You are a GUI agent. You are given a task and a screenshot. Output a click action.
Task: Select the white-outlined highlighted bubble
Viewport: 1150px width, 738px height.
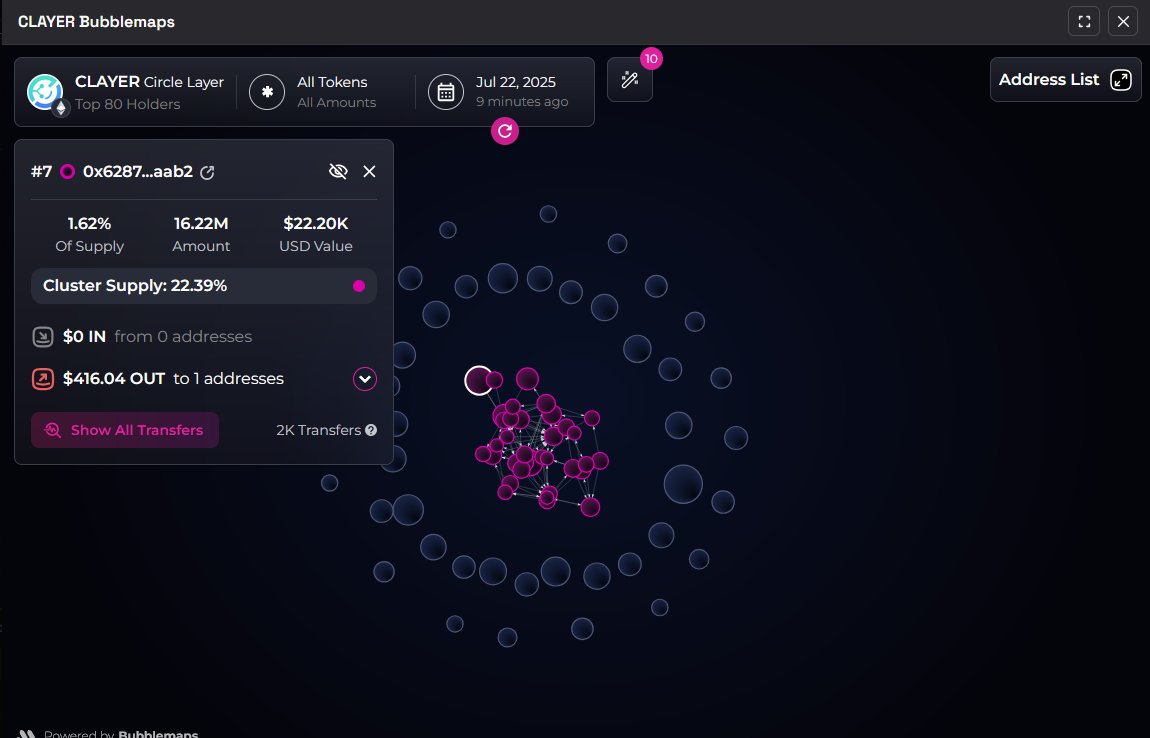coord(478,381)
